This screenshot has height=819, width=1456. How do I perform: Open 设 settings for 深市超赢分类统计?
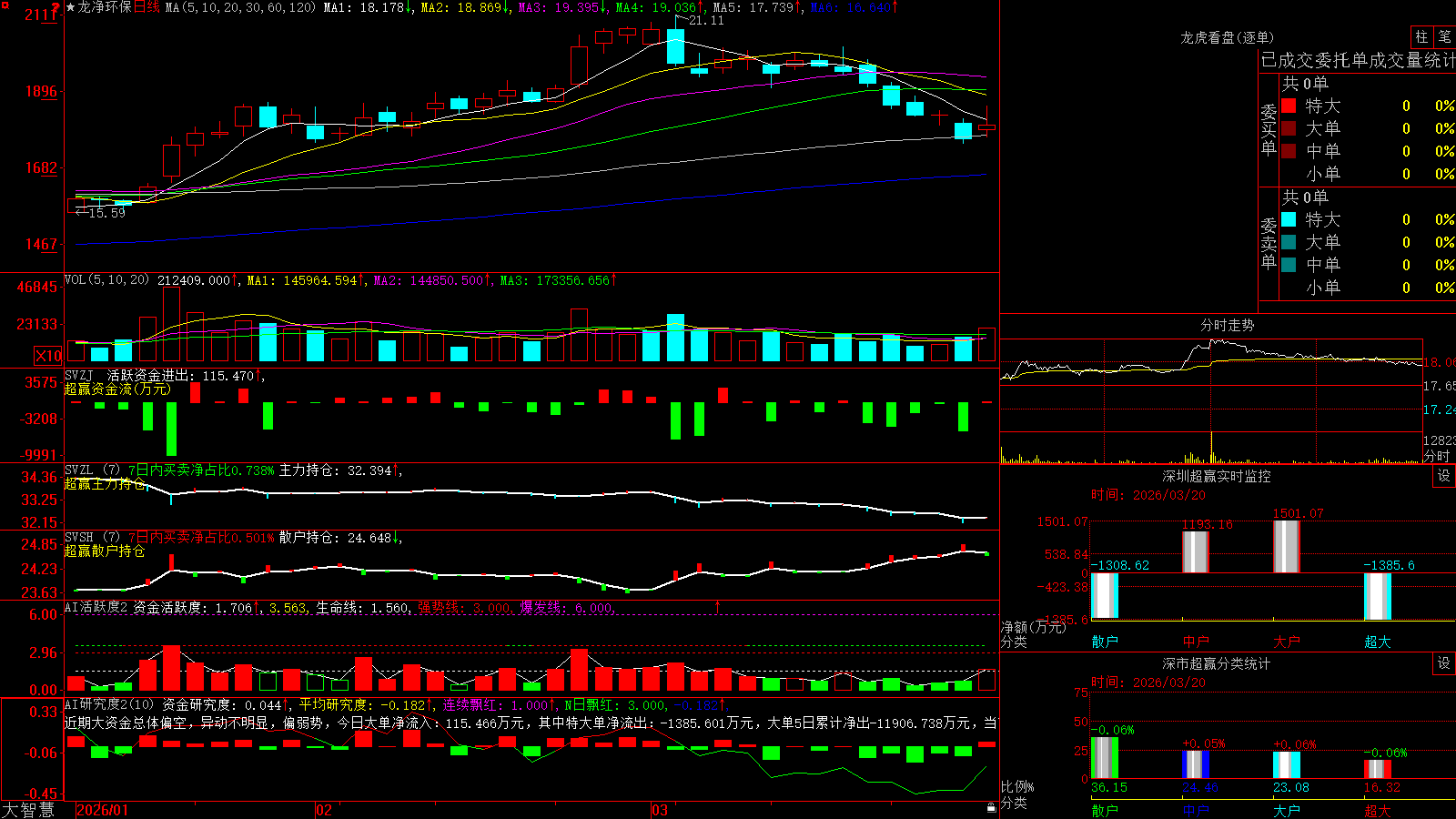click(x=1444, y=663)
